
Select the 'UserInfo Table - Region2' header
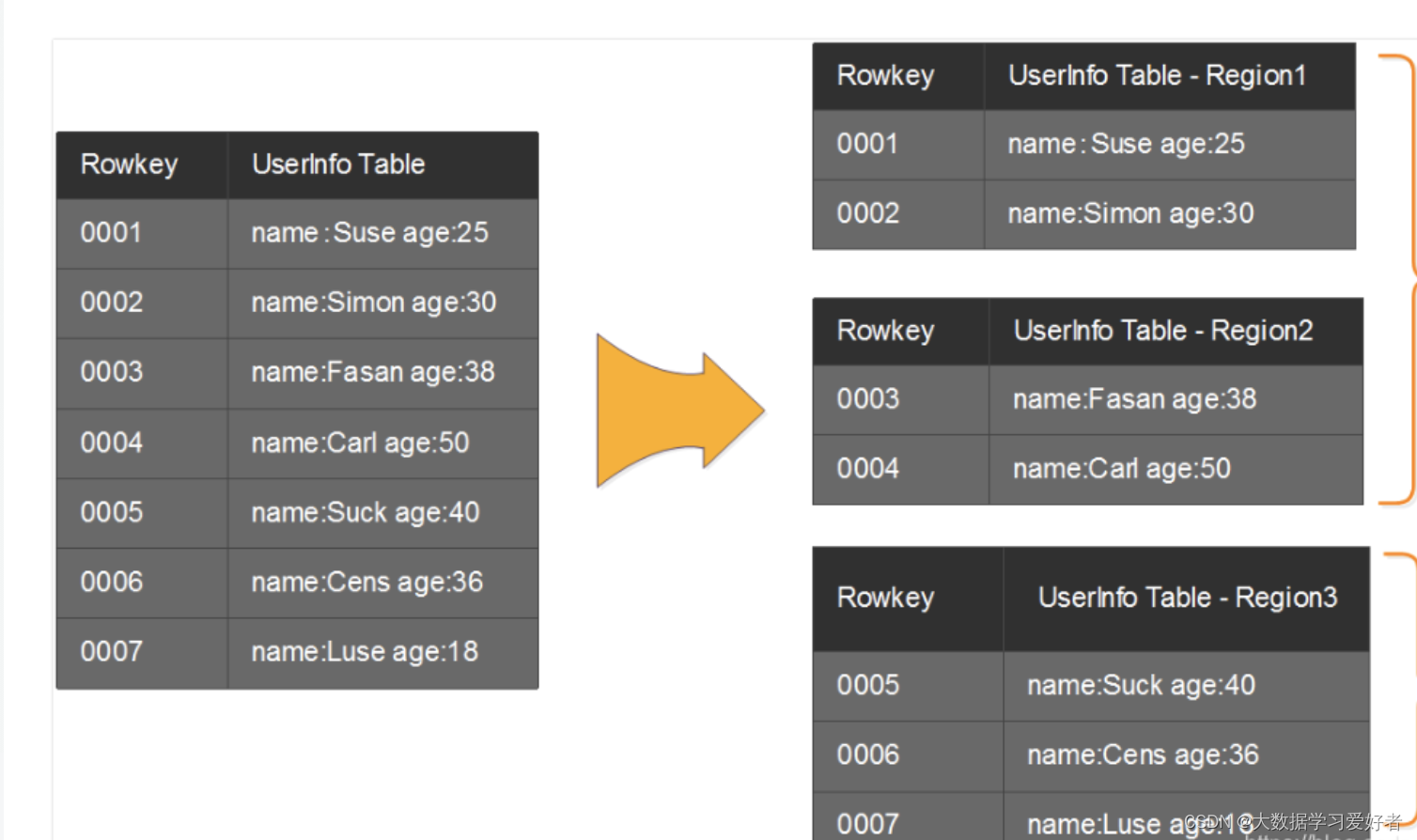pyautogui.click(x=1163, y=332)
